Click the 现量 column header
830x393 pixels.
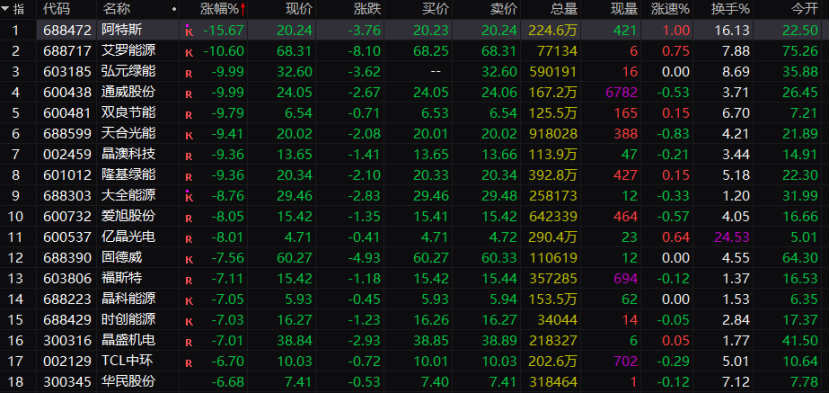624,9
